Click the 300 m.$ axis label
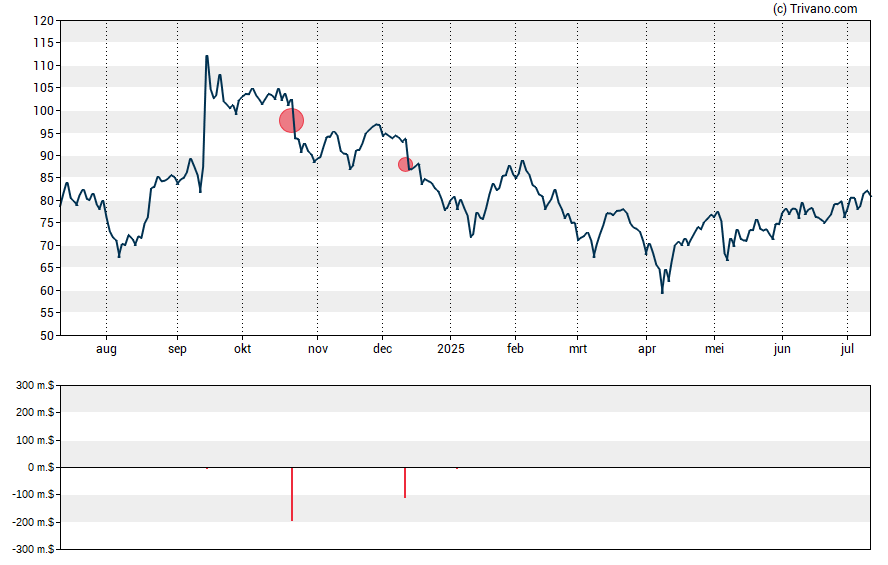The width and height of the screenshot is (888, 565). tap(35, 386)
